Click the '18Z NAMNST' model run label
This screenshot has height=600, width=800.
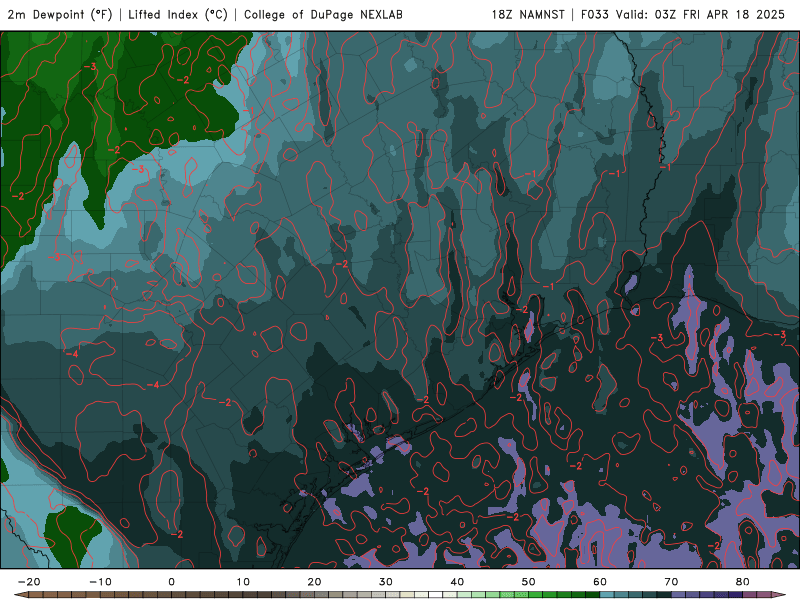[x=528, y=14]
